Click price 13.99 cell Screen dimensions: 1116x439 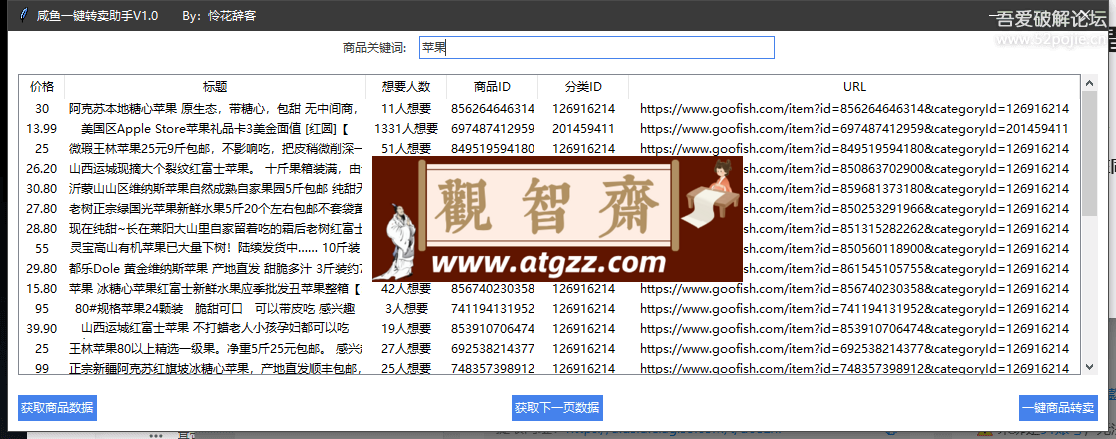(x=41, y=129)
